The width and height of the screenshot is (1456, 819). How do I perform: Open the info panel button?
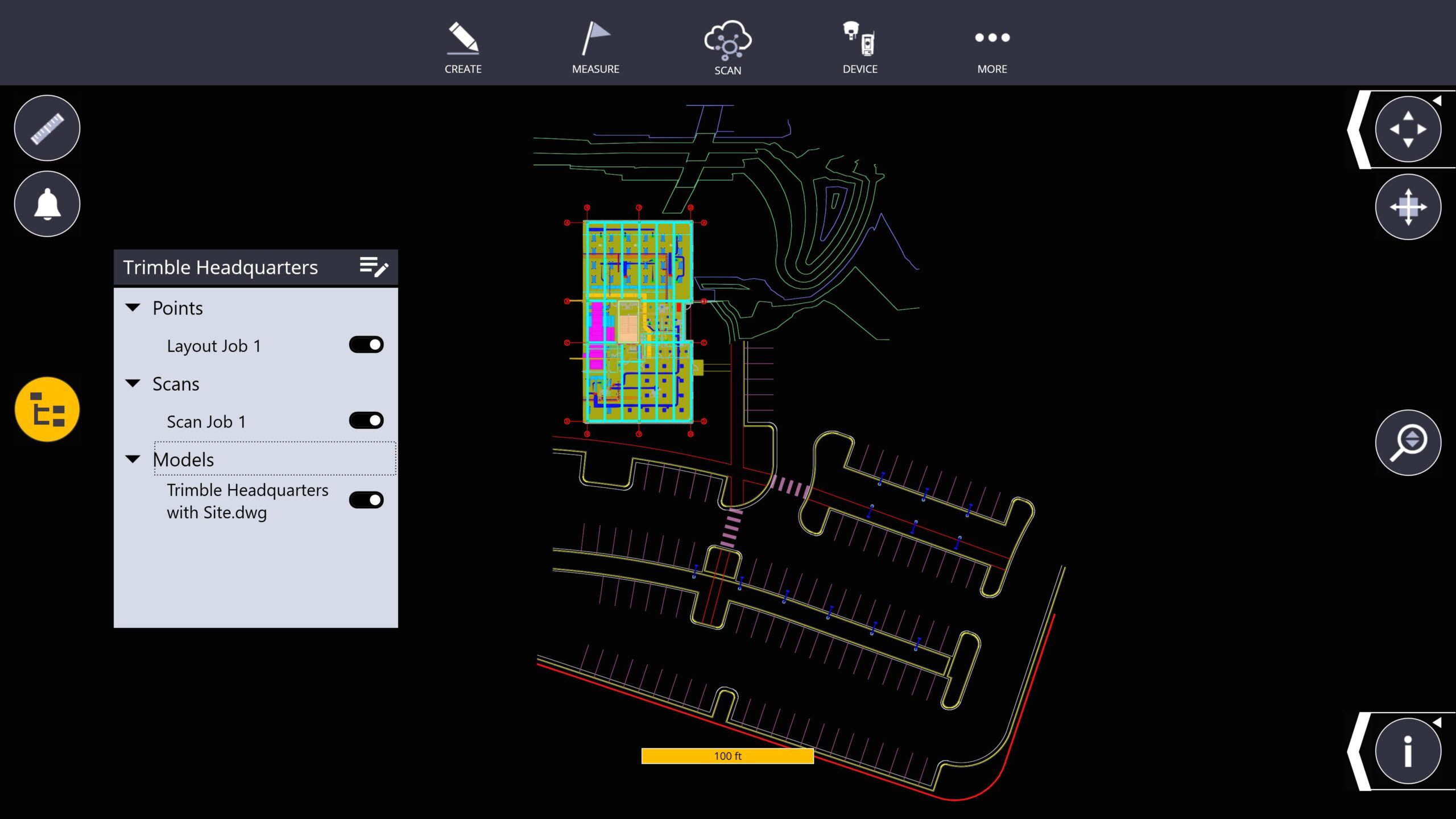tap(1408, 751)
